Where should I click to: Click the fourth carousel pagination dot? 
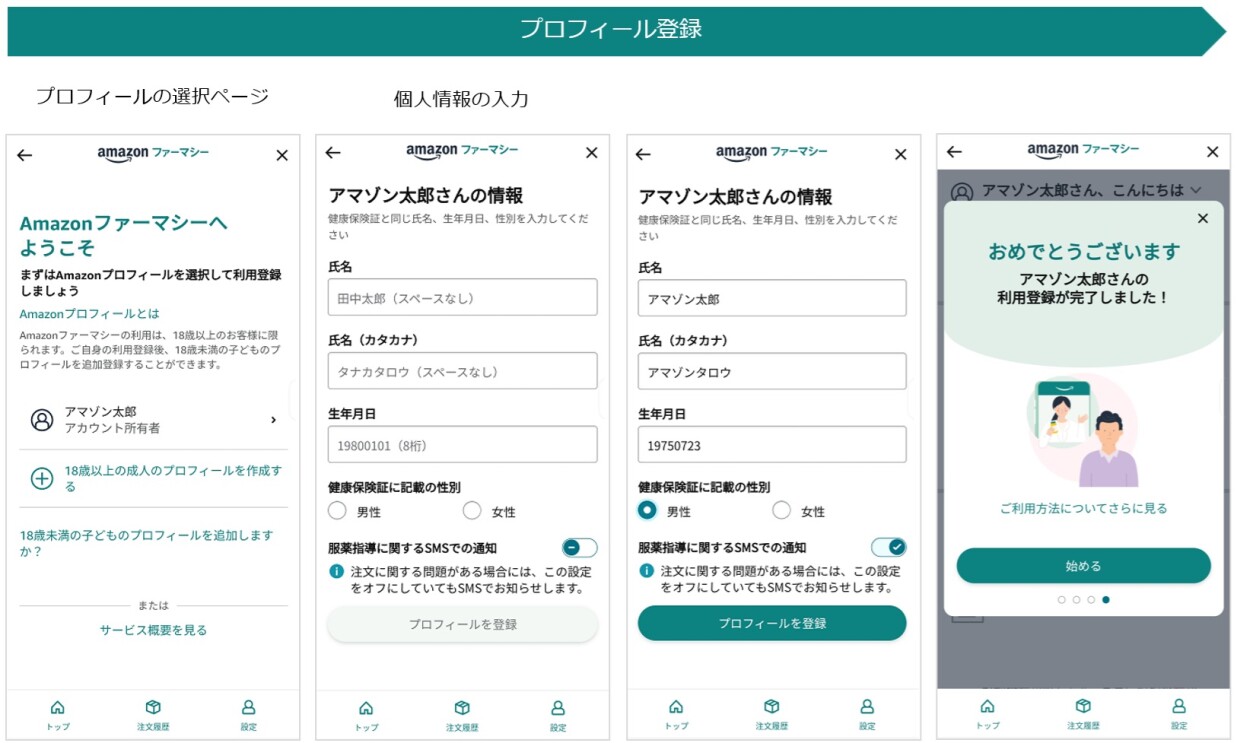click(1106, 600)
